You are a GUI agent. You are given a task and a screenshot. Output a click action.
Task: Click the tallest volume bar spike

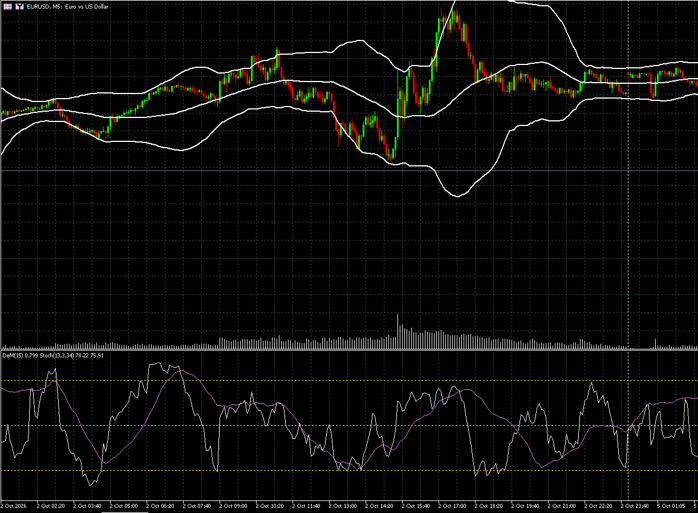(x=398, y=332)
